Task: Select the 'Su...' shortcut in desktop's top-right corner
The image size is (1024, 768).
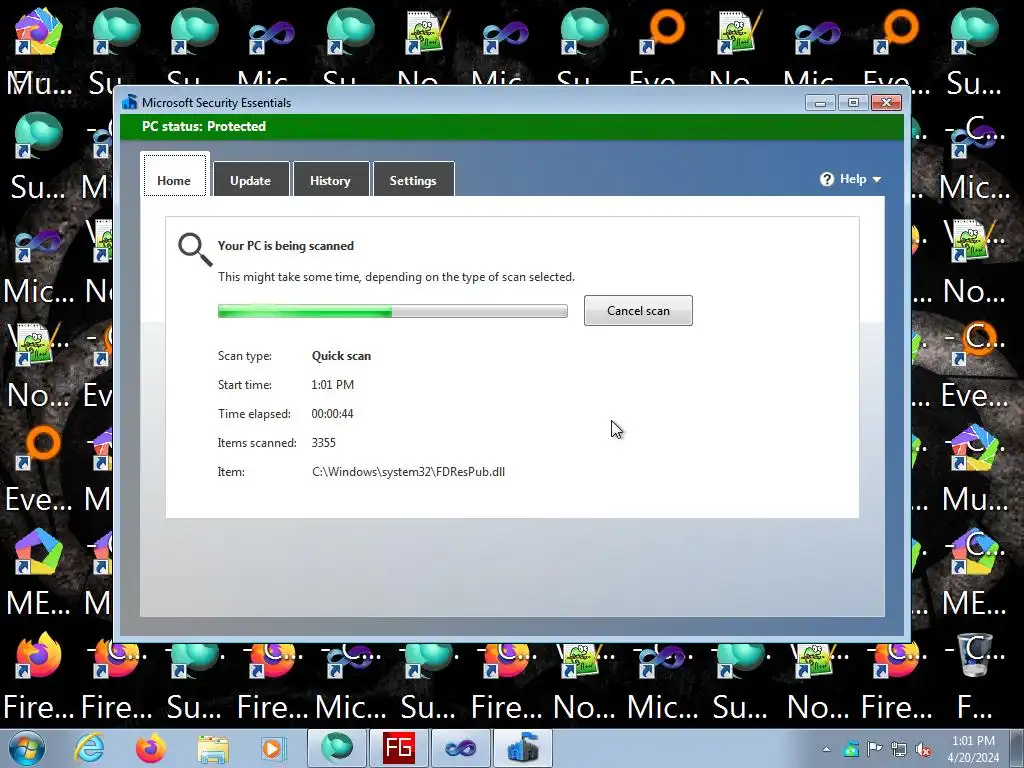Action: pyautogui.click(x=975, y=52)
